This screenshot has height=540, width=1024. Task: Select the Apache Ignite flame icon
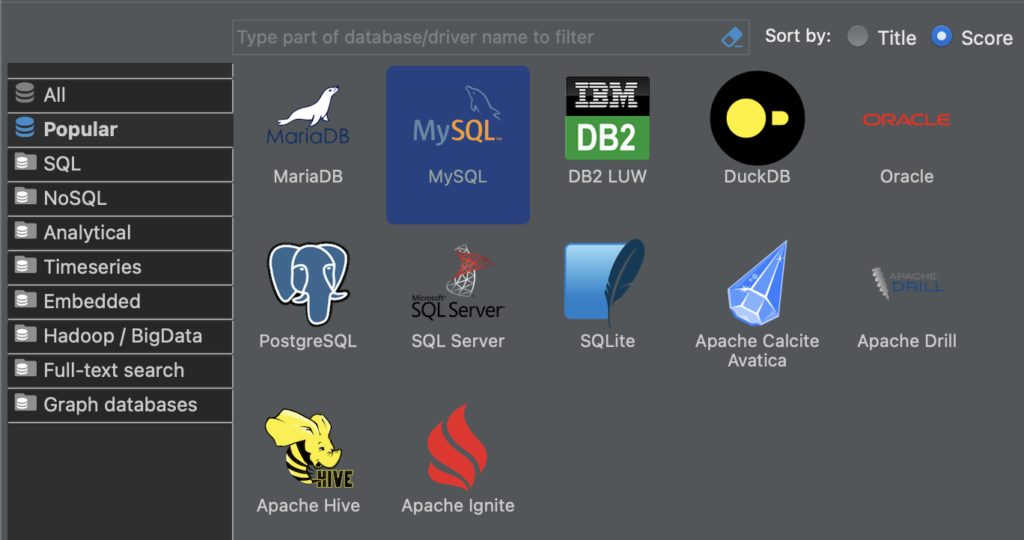click(x=458, y=449)
